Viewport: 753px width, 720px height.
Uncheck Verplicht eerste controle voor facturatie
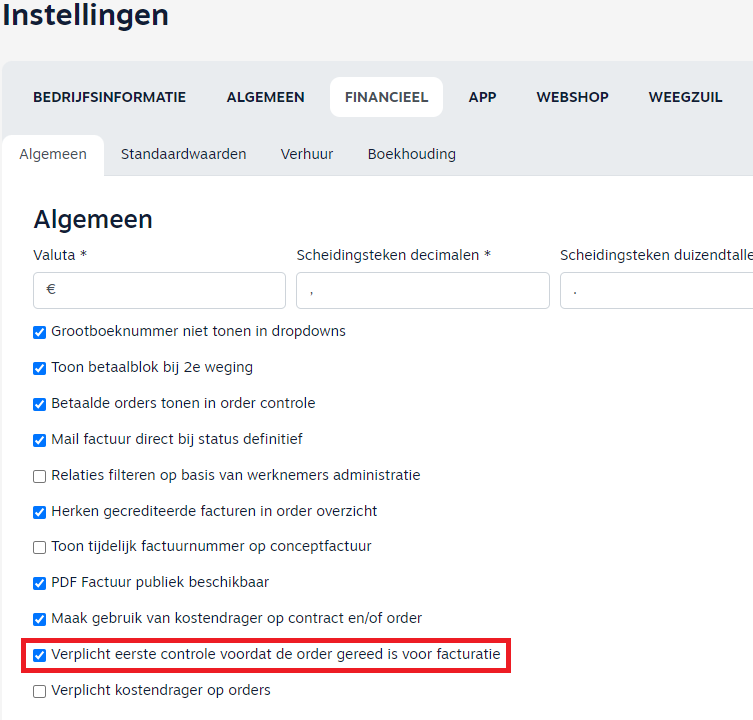tap(40, 655)
